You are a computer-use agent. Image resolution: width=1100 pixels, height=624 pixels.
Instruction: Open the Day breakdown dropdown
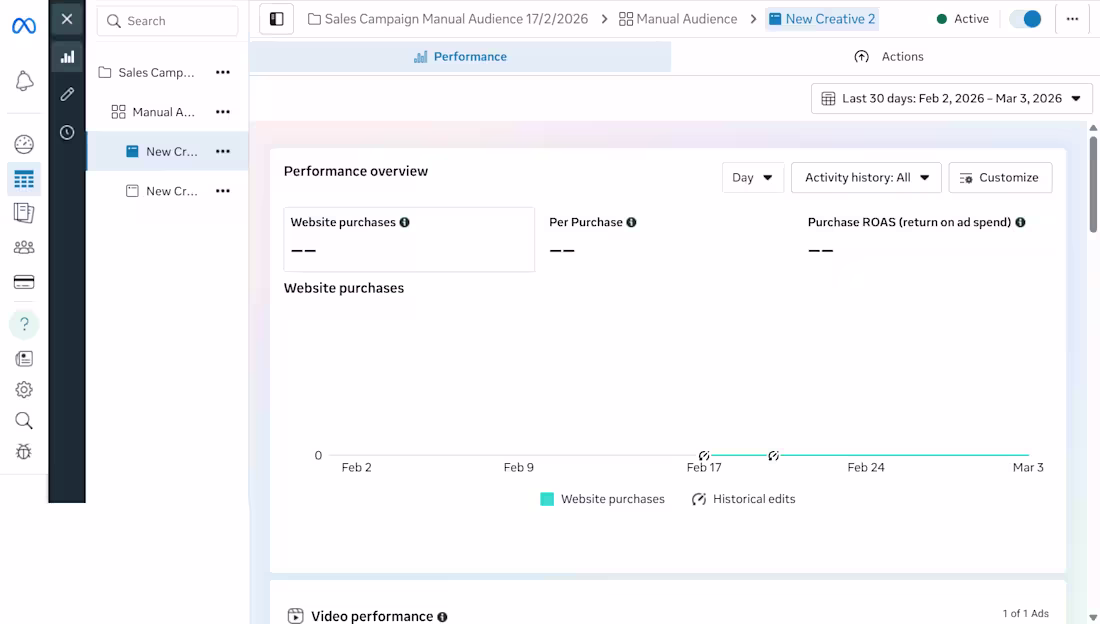(752, 178)
